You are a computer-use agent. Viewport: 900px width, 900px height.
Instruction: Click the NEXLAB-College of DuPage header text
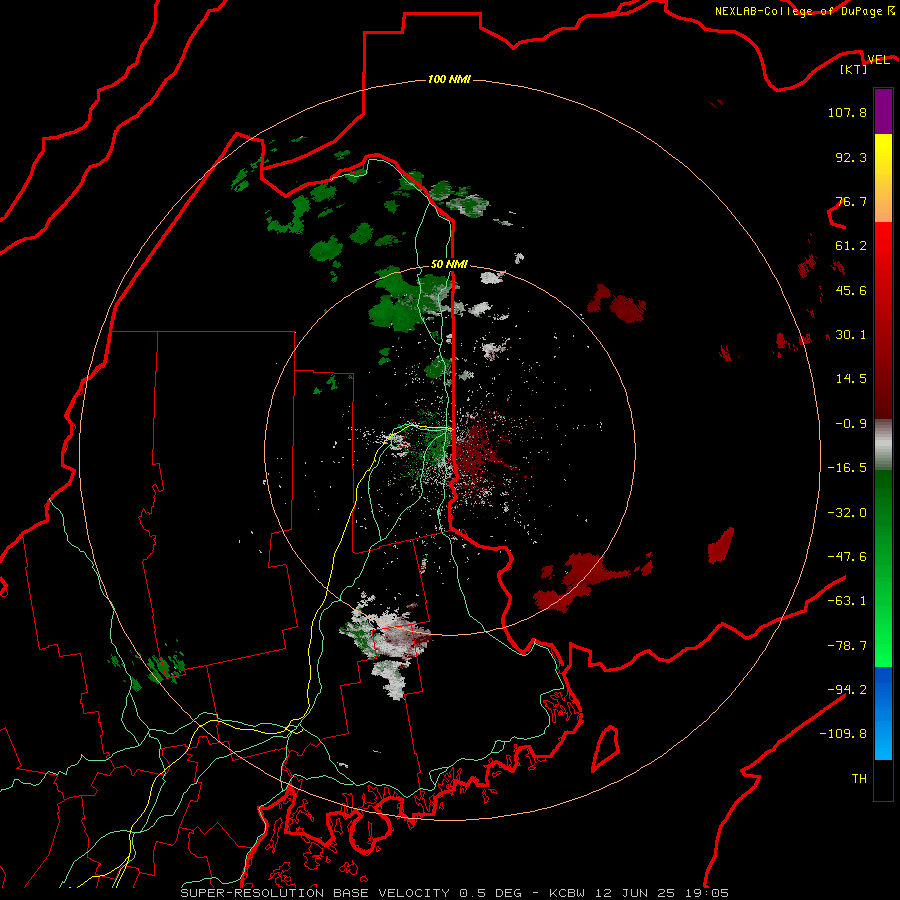[798, 11]
